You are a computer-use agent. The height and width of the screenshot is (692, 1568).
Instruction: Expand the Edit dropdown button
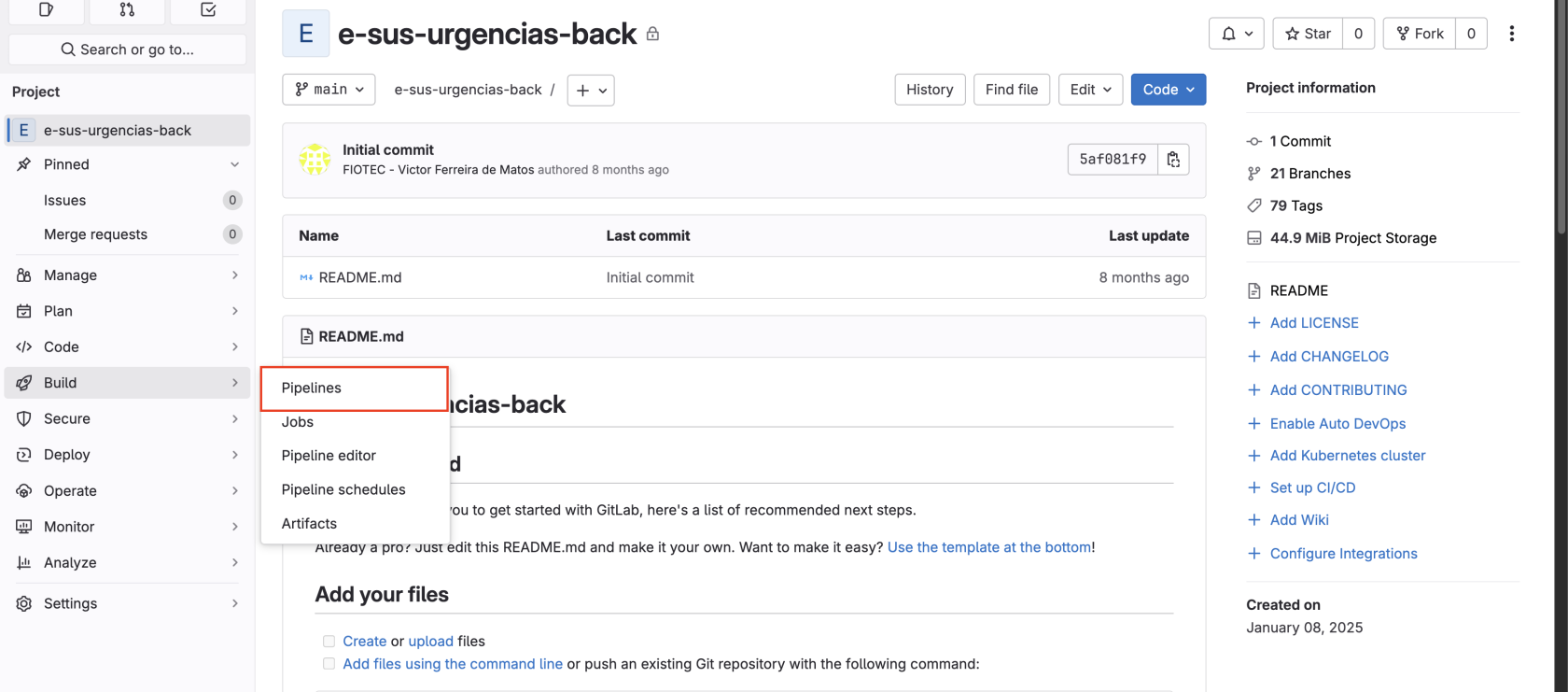point(1090,90)
